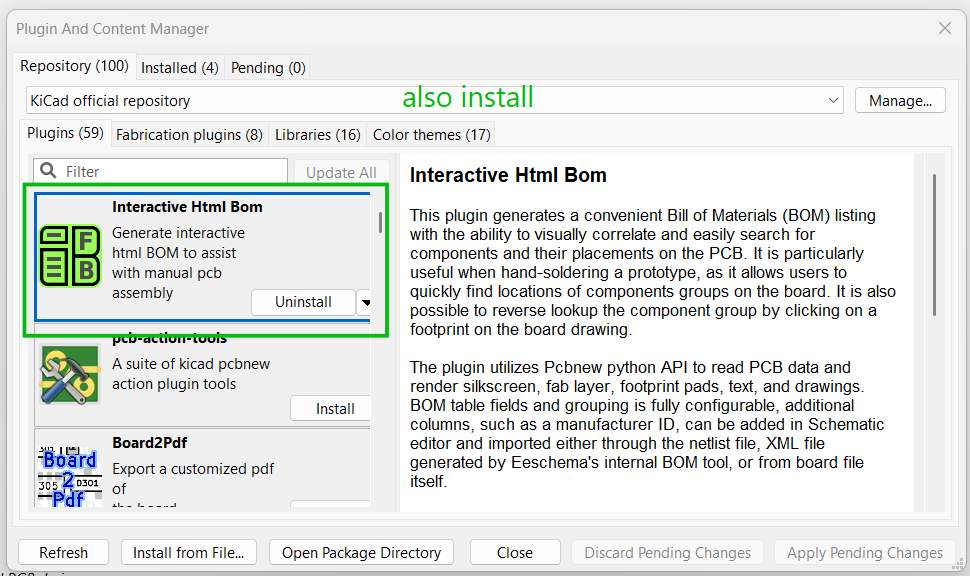Screen dimensions: 970x576
Task: Click the pcb-action-tools wrench icon
Action: 70,374
